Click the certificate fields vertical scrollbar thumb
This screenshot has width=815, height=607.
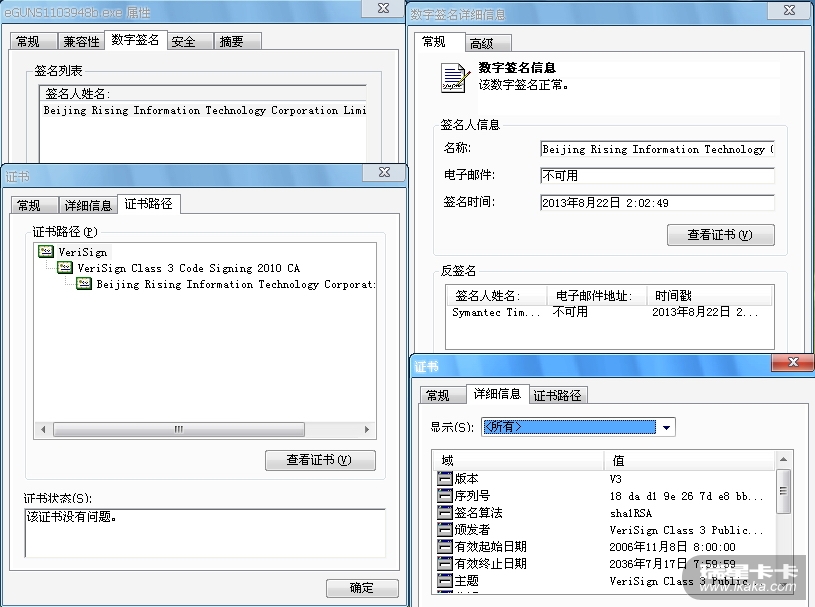[783, 491]
